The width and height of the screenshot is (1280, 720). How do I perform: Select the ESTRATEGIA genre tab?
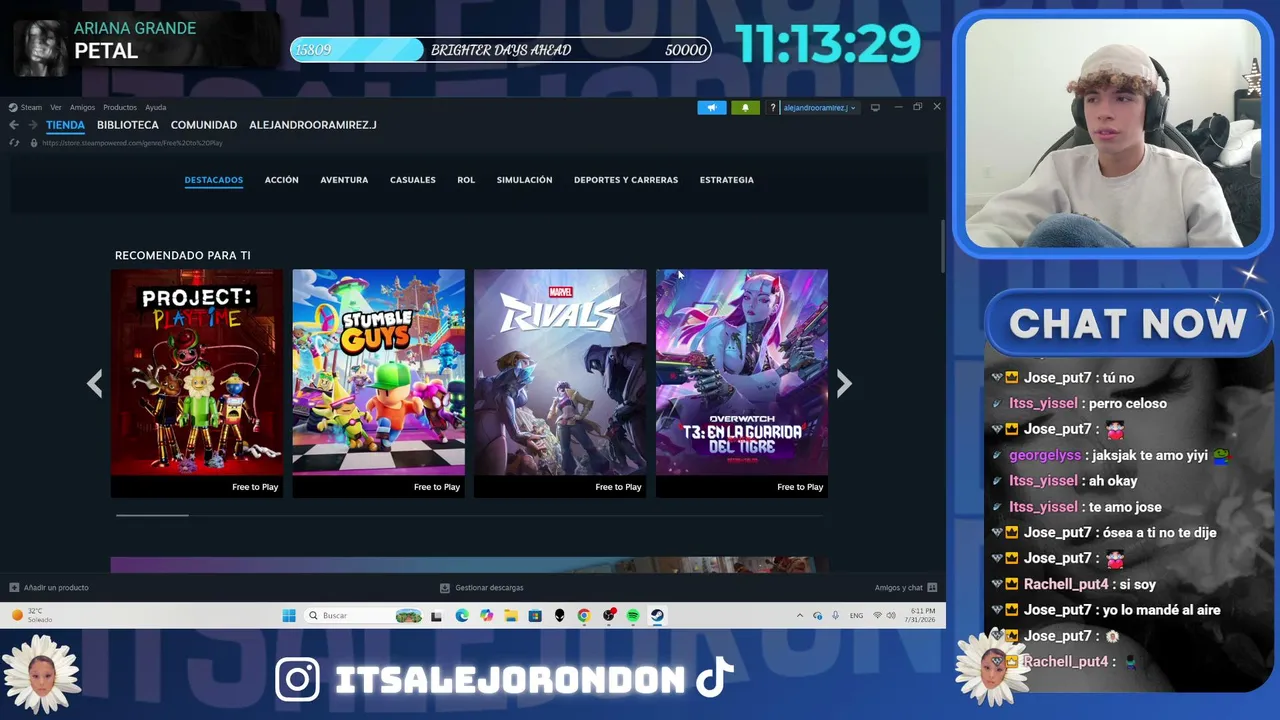pos(727,180)
